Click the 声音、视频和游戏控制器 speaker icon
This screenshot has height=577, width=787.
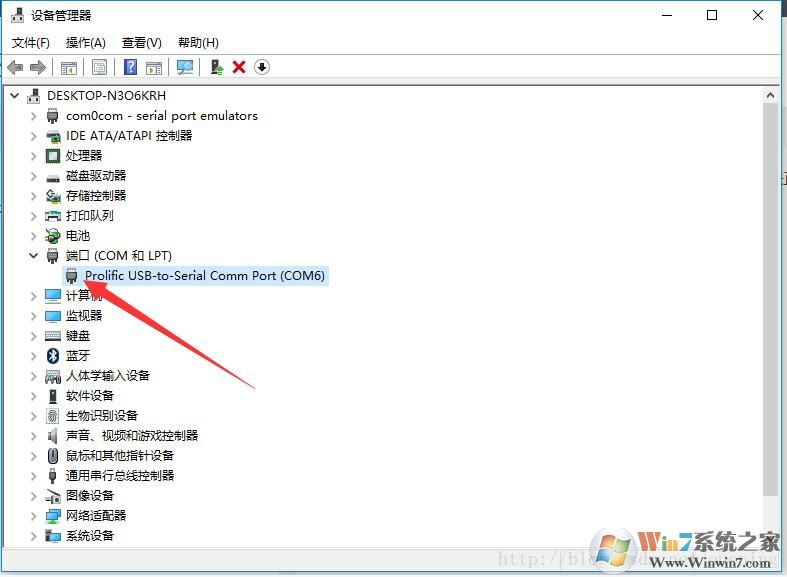(53, 436)
